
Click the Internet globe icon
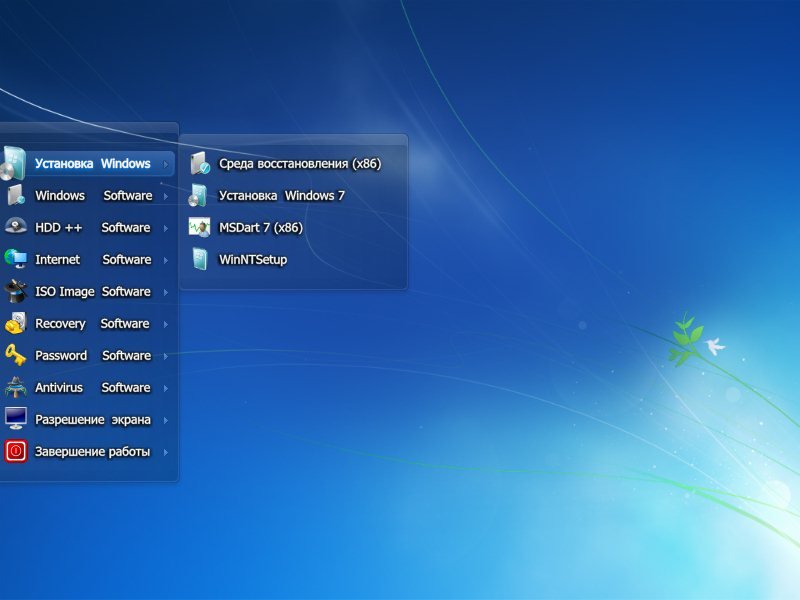pos(16,259)
